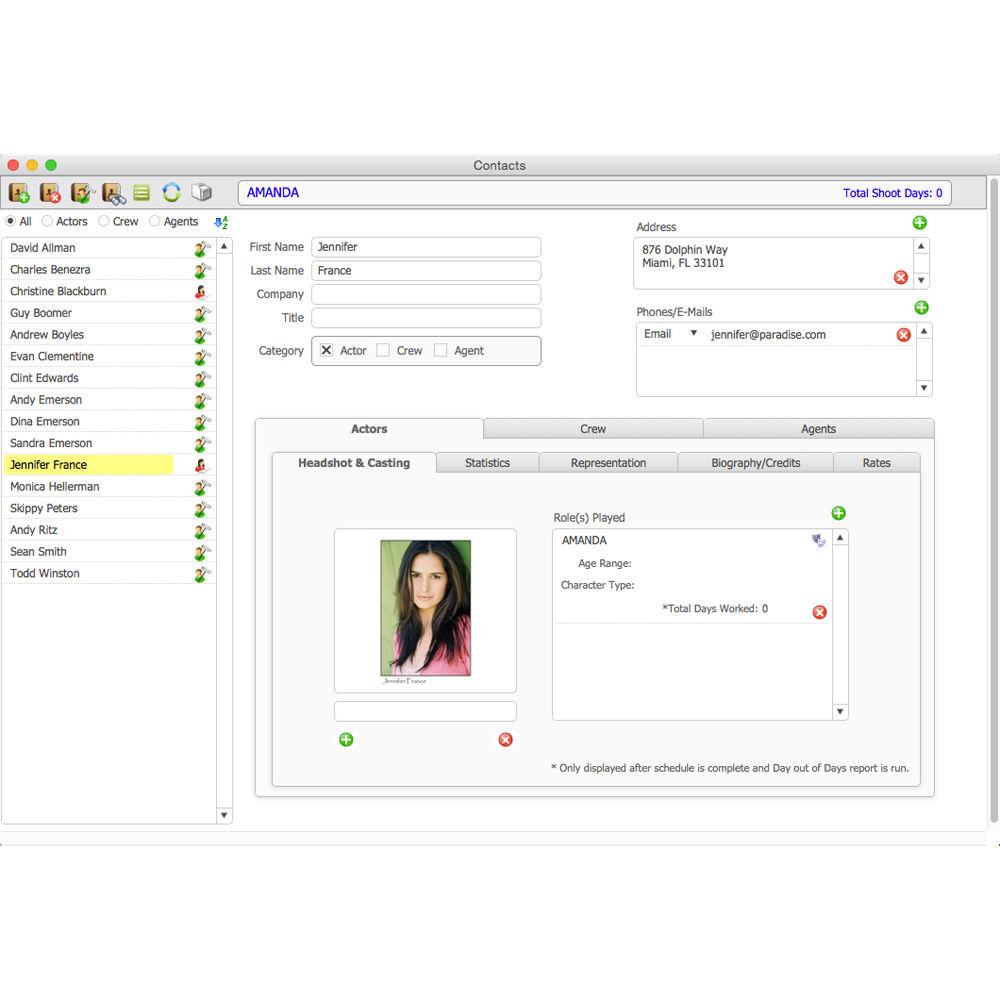Switch to the Statistics tab
The image size is (1000, 1000).
(x=487, y=463)
